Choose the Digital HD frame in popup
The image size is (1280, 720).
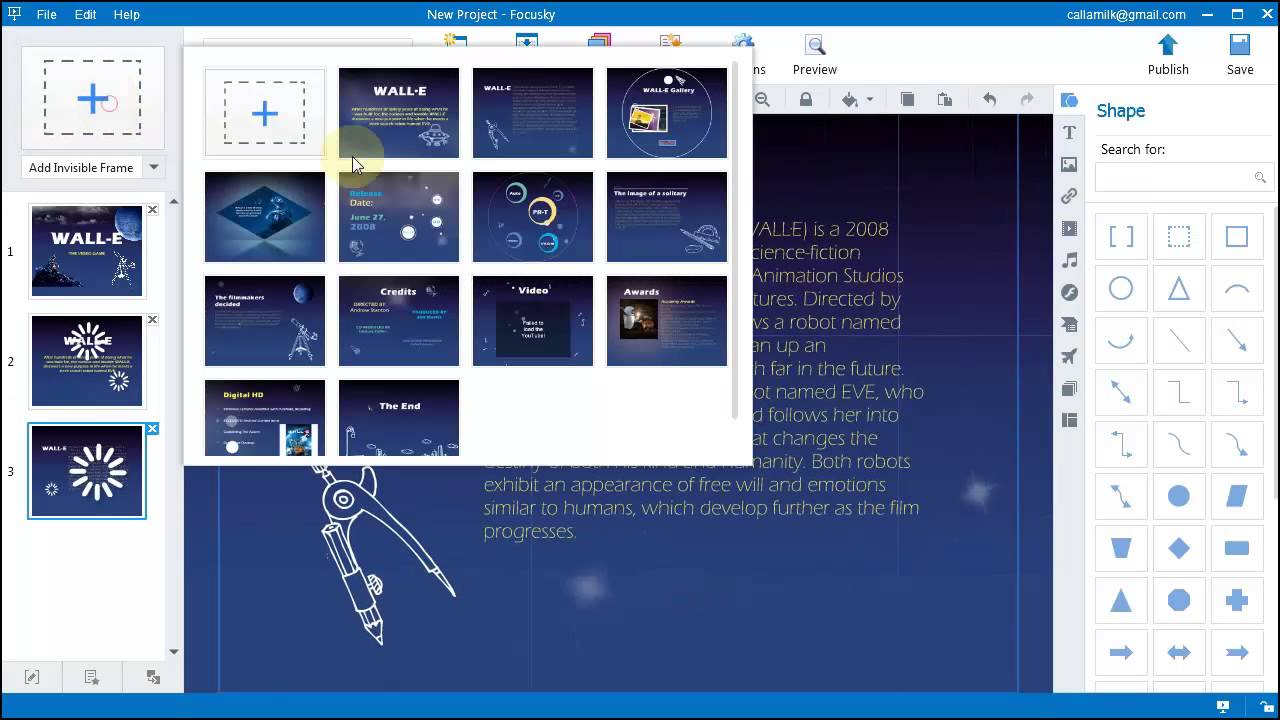(265, 418)
